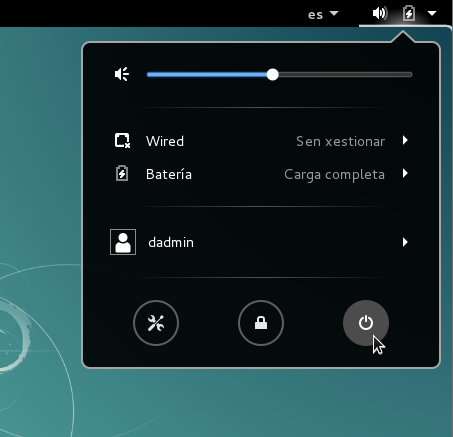Viewport: 453px width, 437px height.
Task: Click the speaker icon beside the volume slider
Action: [x=122, y=74]
